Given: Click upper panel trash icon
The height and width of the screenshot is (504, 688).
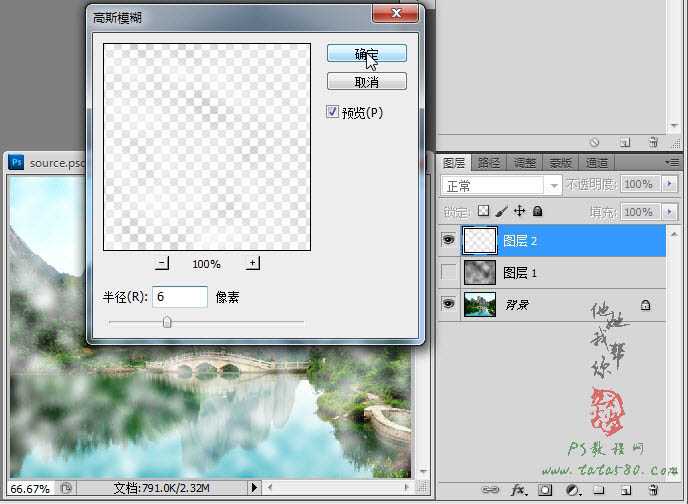Looking at the screenshot, I should 653,142.
